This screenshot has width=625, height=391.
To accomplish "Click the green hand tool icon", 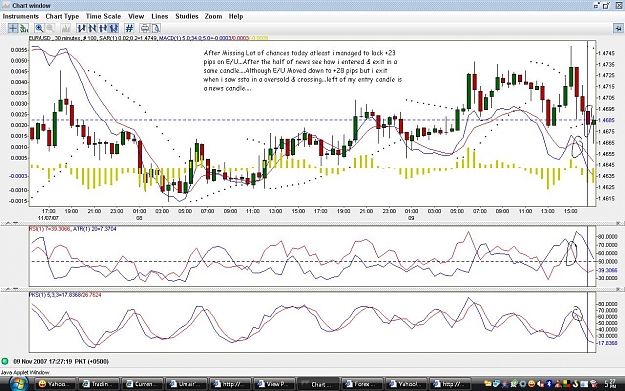I will point(24,28).
